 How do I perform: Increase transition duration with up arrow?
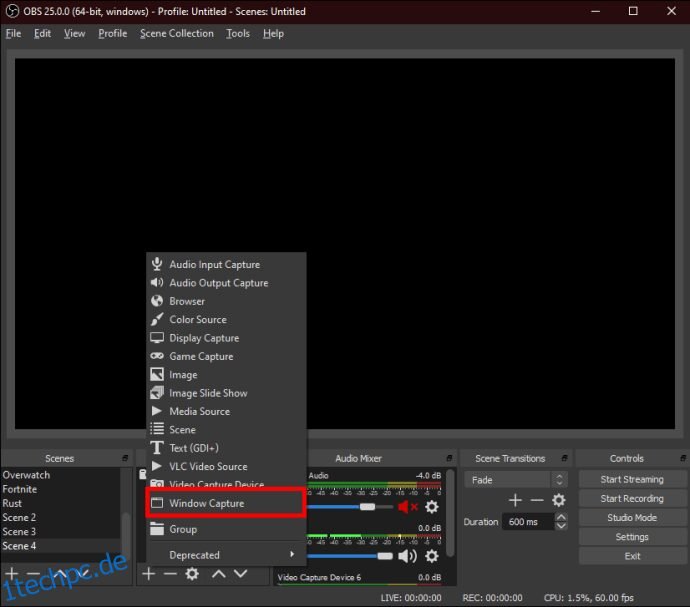[561, 518]
